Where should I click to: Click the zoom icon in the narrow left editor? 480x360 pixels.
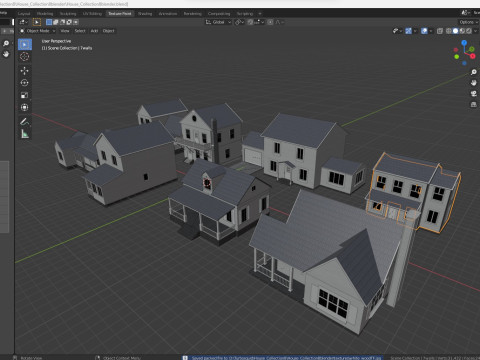6,43
